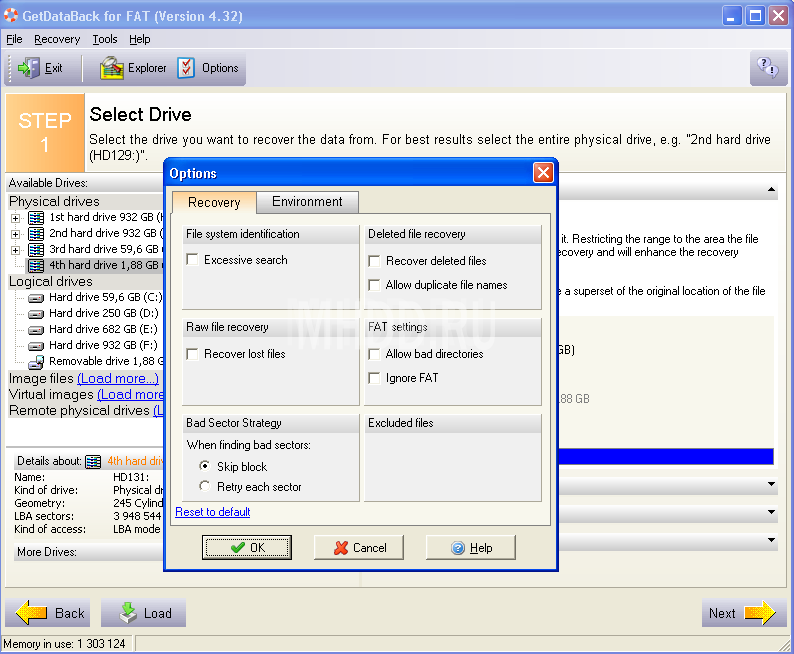The height and width of the screenshot is (654, 794).
Task: Expand the 2nd hard drive tree node
Action: [15, 233]
